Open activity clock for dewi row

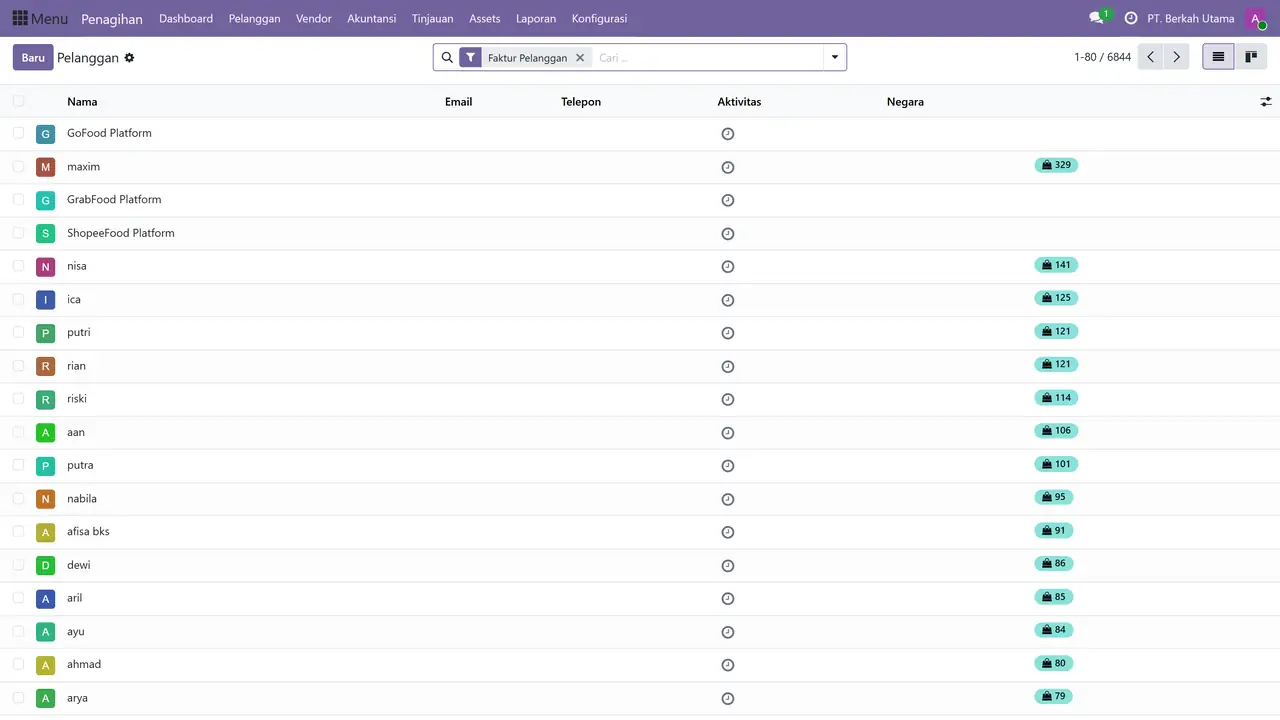(728, 566)
